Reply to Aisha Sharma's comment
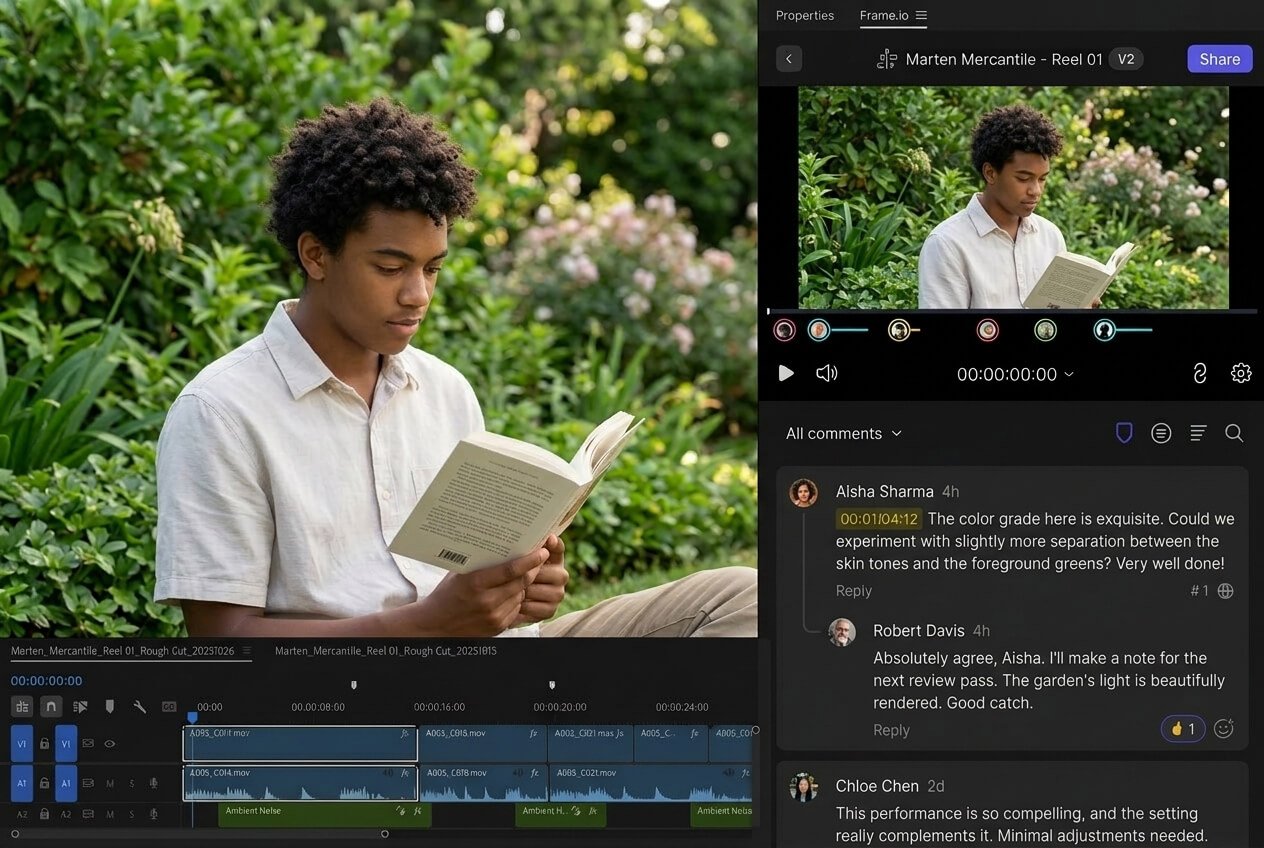Image resolution: width=1264 pixels, height=848 pixels. (x=853, y=591)
